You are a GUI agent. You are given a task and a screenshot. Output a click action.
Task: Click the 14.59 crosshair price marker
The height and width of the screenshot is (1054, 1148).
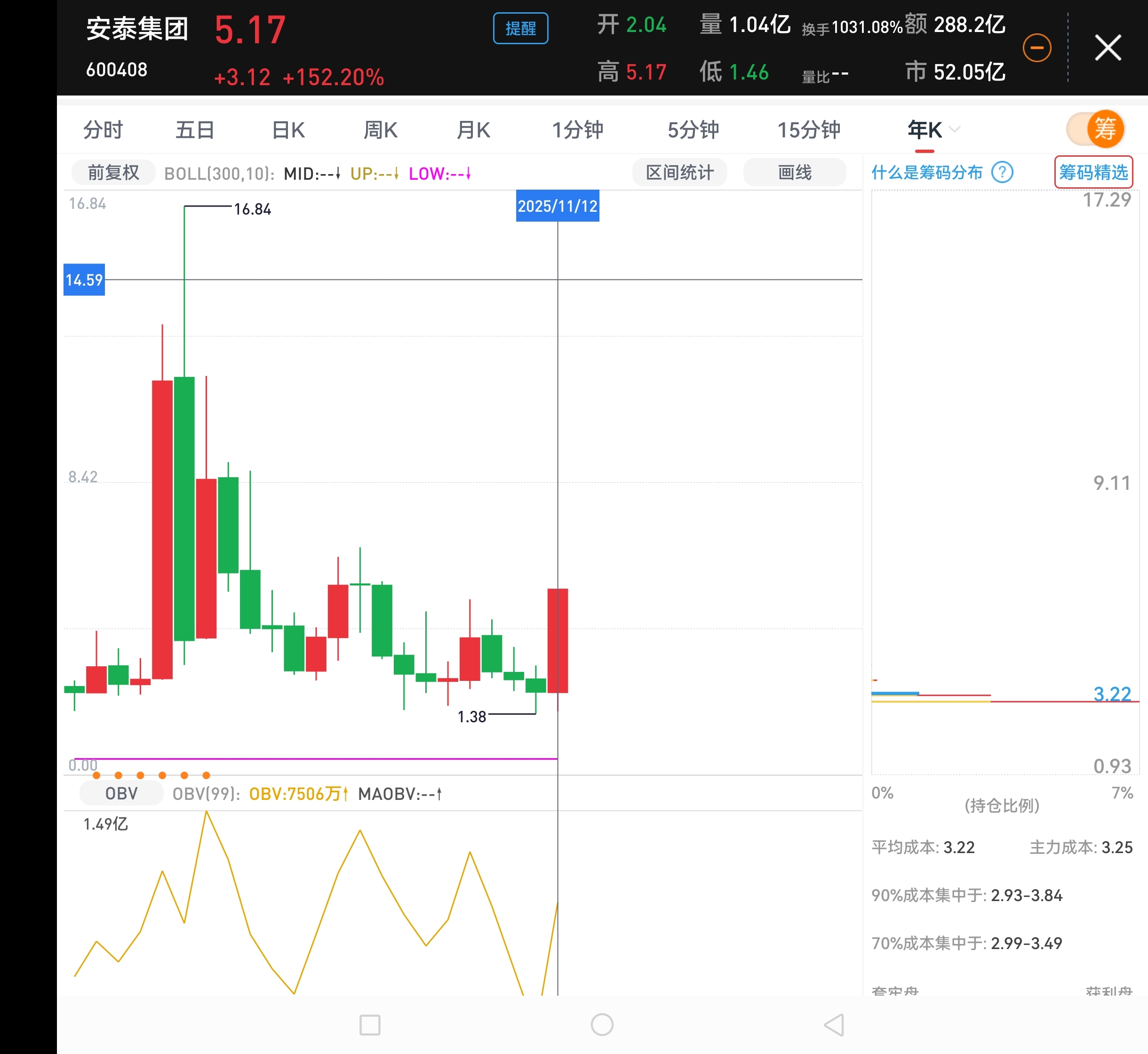click(x=84, y=279)
